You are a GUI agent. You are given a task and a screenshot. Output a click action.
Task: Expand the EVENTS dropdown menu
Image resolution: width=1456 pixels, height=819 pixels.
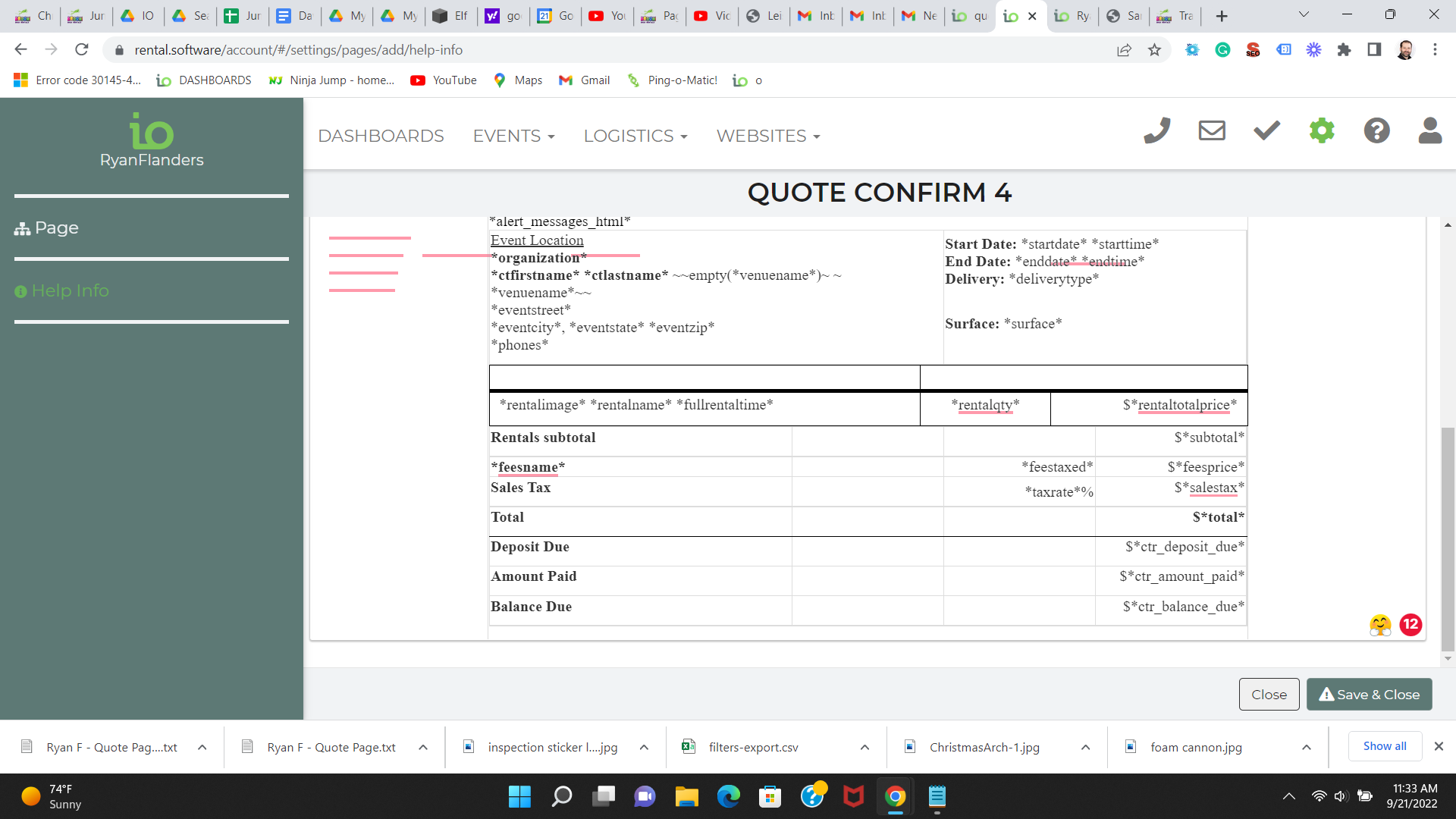(513, 136)
